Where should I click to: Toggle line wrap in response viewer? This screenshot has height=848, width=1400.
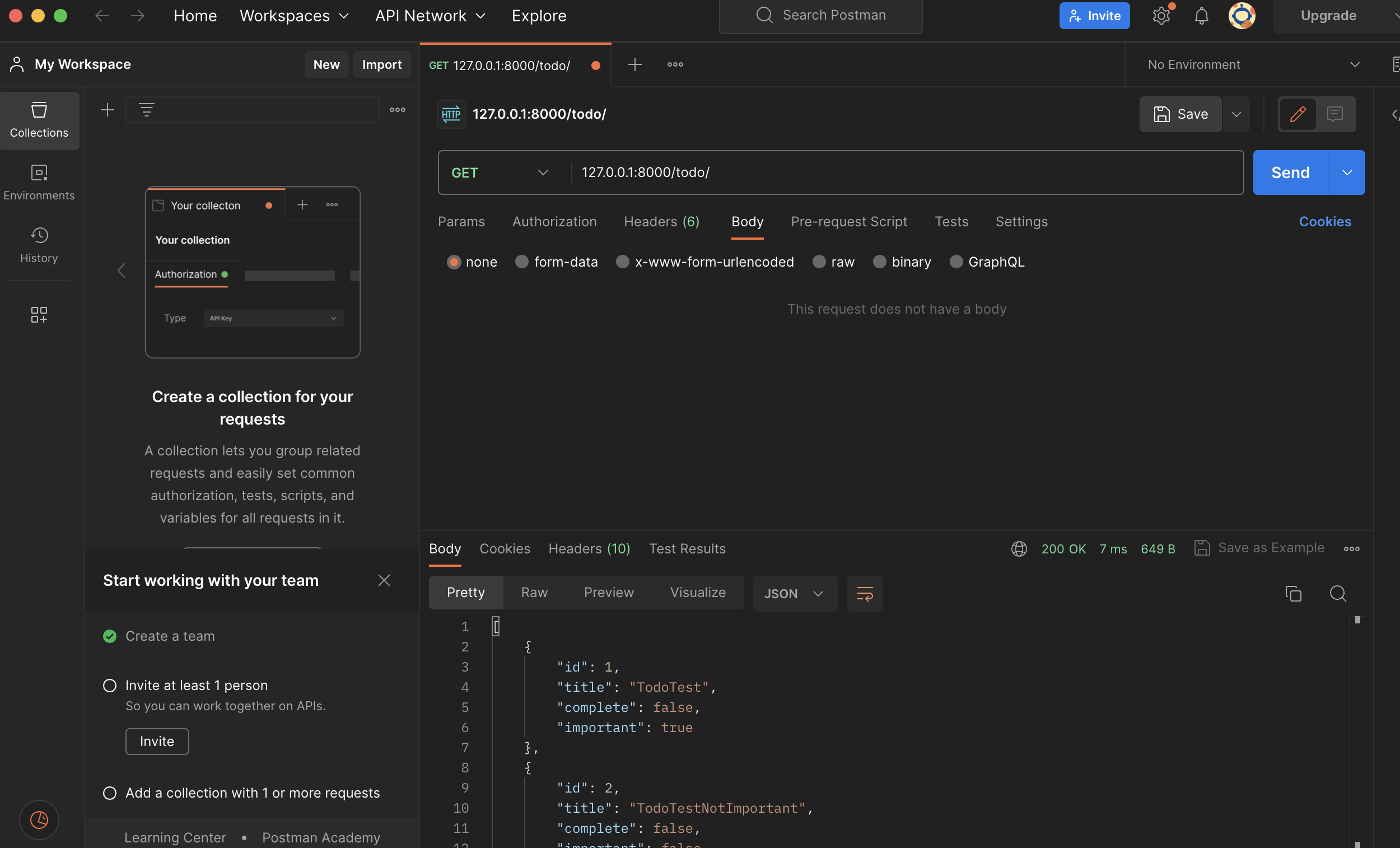tap(865, 593)
